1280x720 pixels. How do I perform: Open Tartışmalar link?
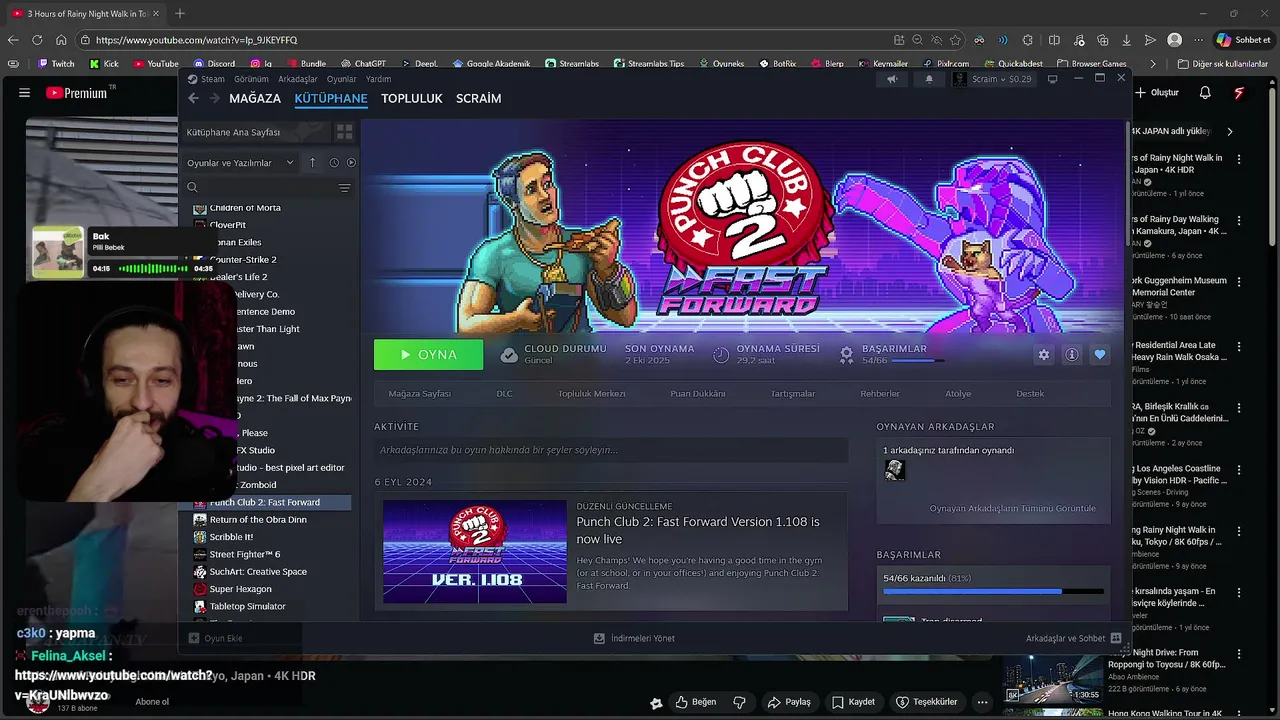click(x=793, y=393)
